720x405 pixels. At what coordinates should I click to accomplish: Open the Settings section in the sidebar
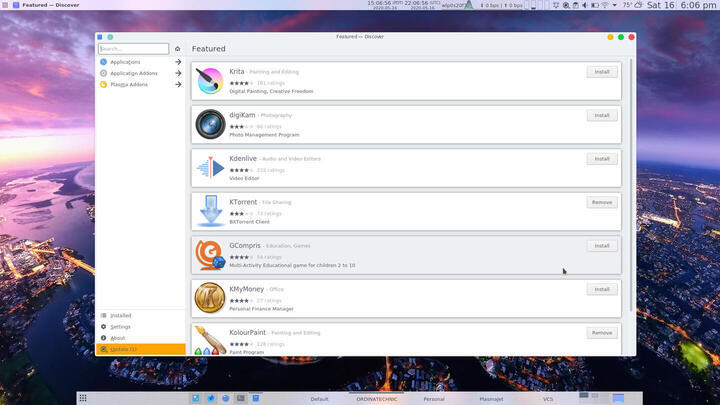tap(141, 326)
